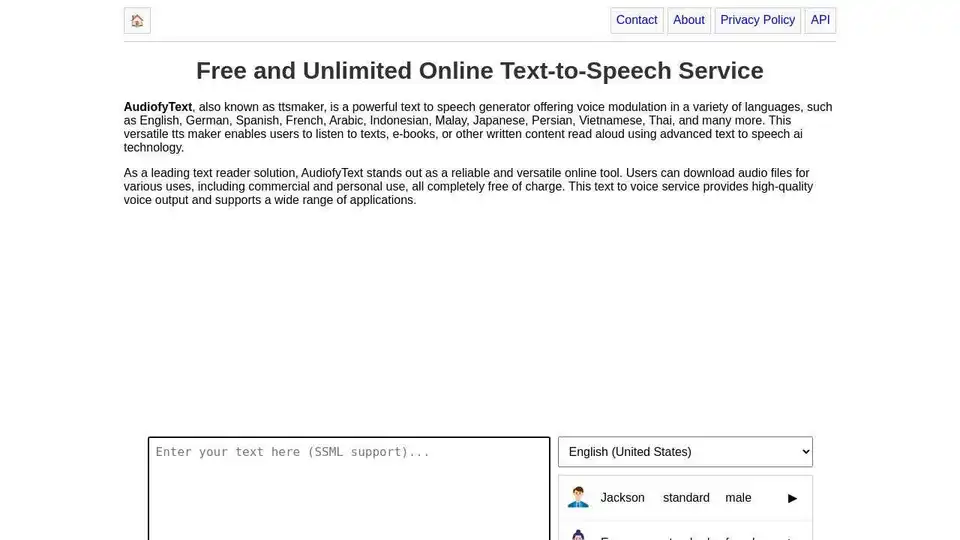
Task: Open the Contact page
Action: click(x=636, y=20)
